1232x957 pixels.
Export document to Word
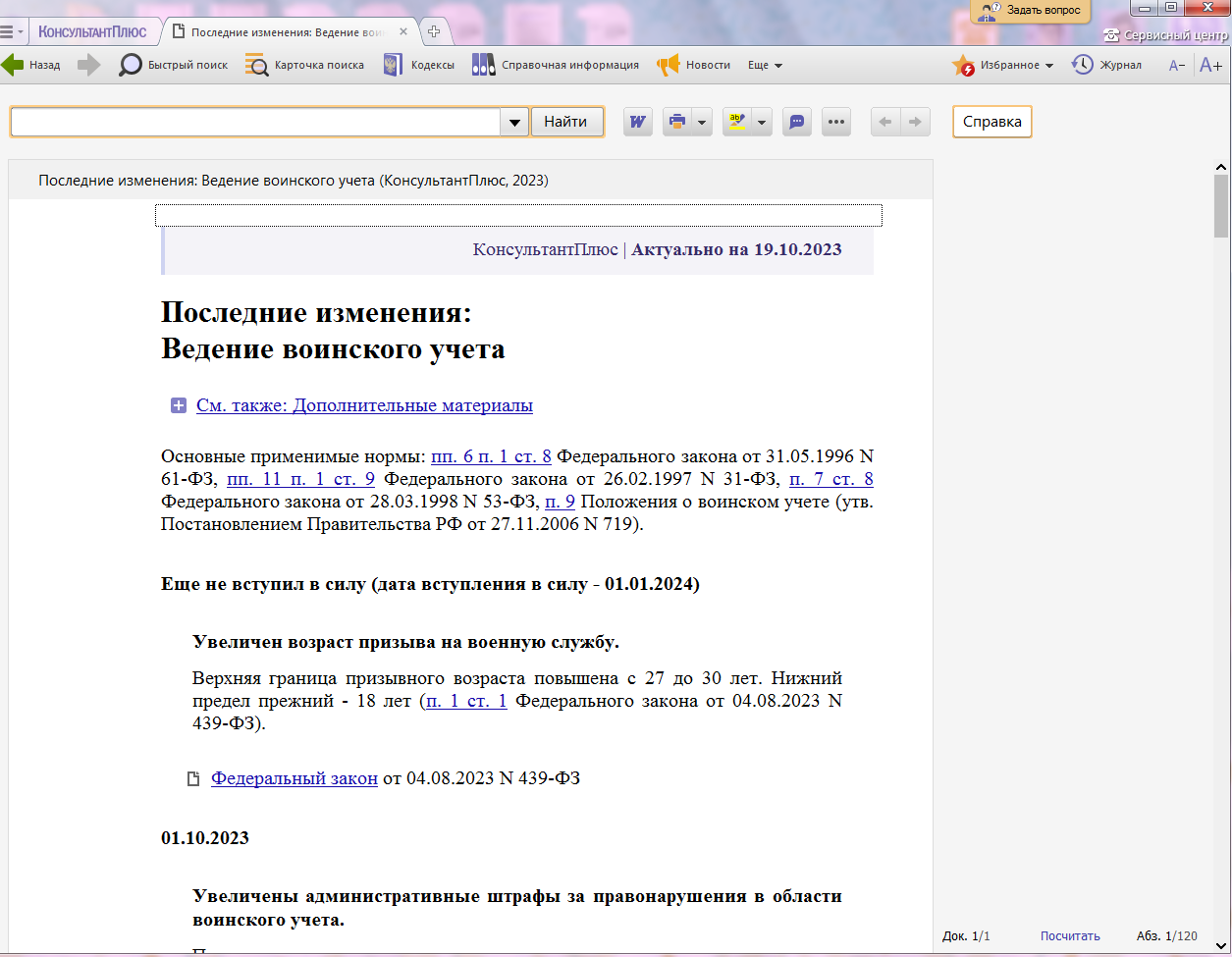pos(638,122)
